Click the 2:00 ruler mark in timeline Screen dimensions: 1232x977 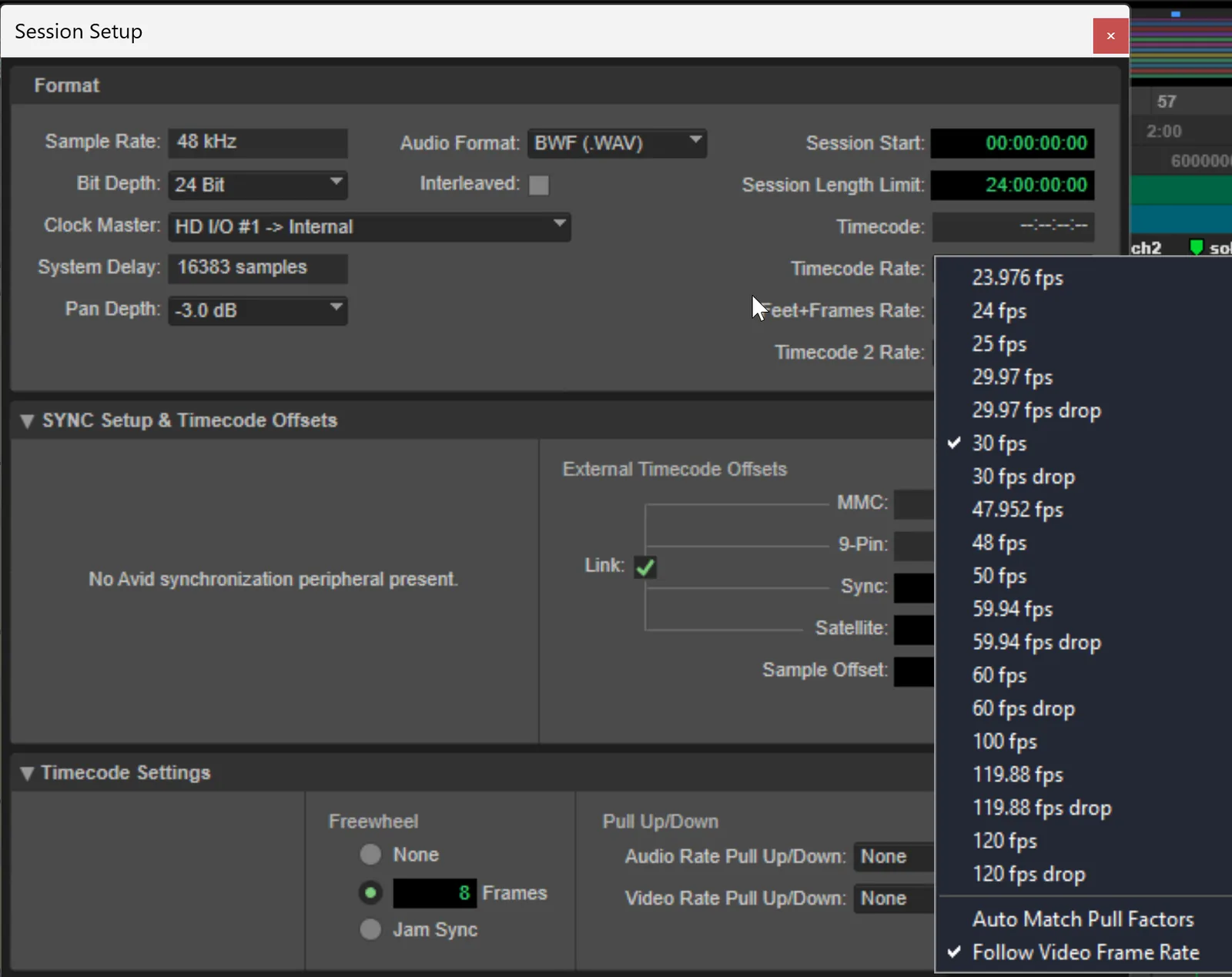[1163, 132]
